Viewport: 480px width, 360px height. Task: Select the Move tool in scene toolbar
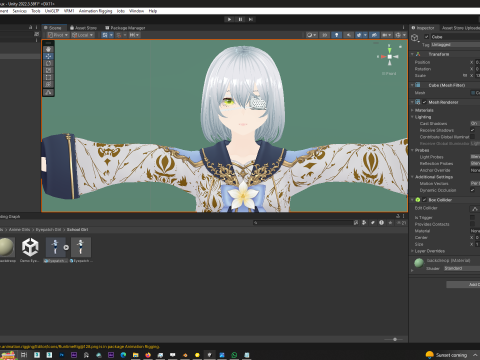pos(48,56)
